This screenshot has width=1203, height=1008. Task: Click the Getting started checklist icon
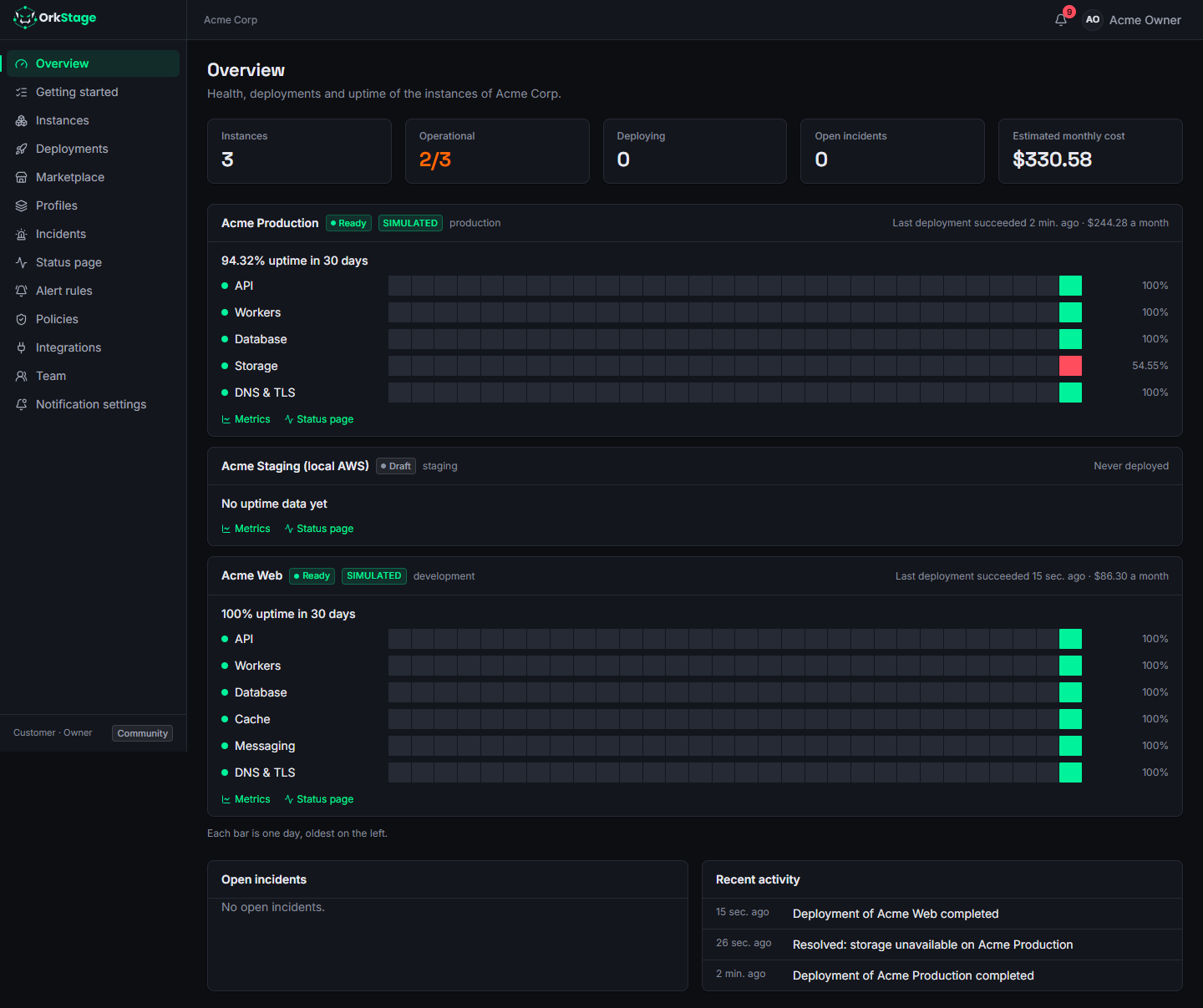[x=22, y=92]
